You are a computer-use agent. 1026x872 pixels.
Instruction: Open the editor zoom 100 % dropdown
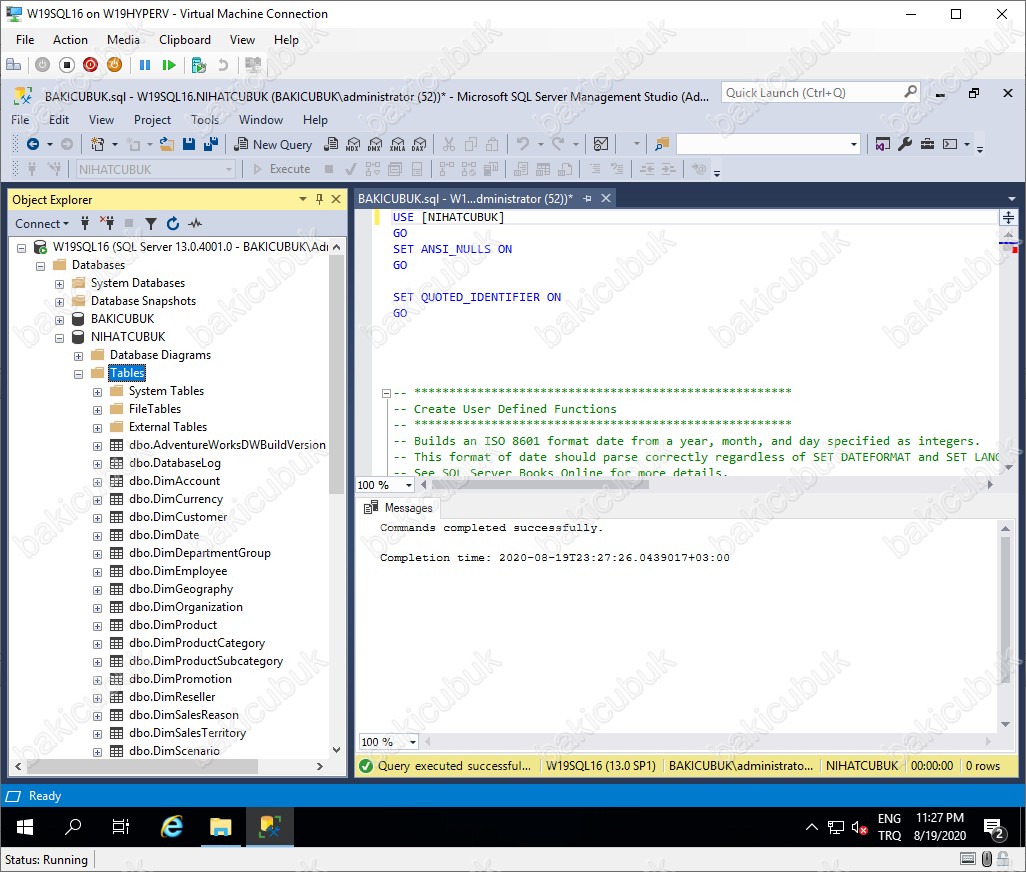pos(409,485)
